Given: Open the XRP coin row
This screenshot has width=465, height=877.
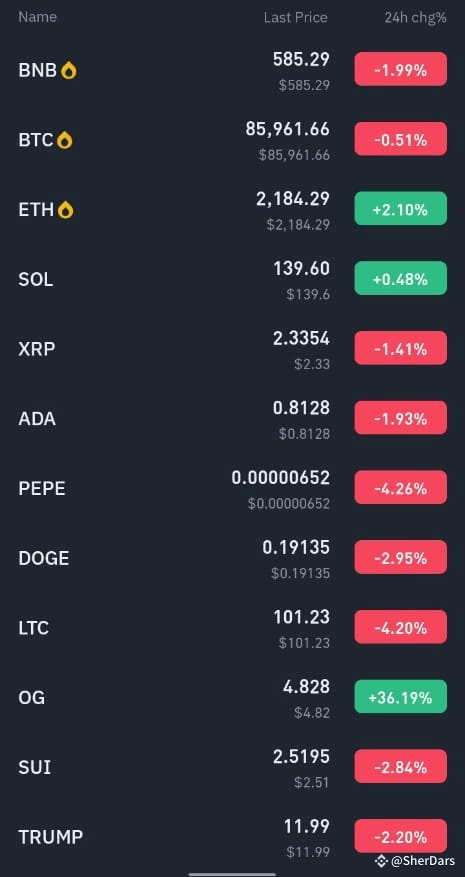Looking at the screenshot, I should coord(232,349).
